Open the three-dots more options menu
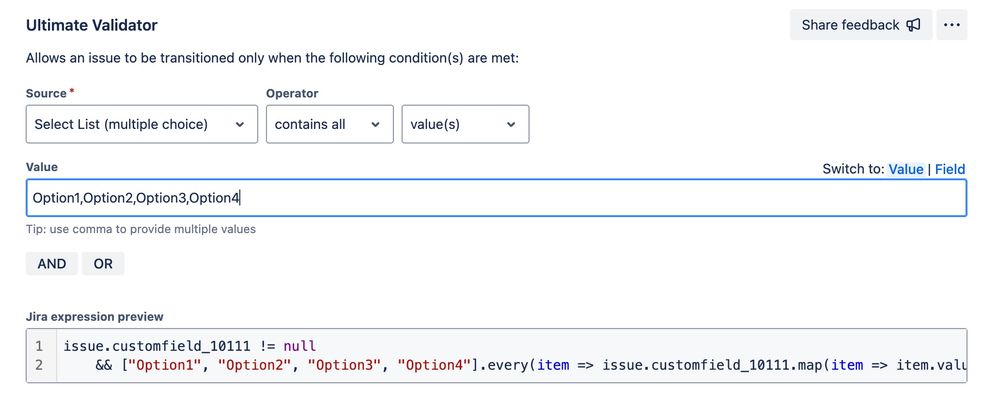The height and width of the screenshot is (410, 998). coord(952,25)
